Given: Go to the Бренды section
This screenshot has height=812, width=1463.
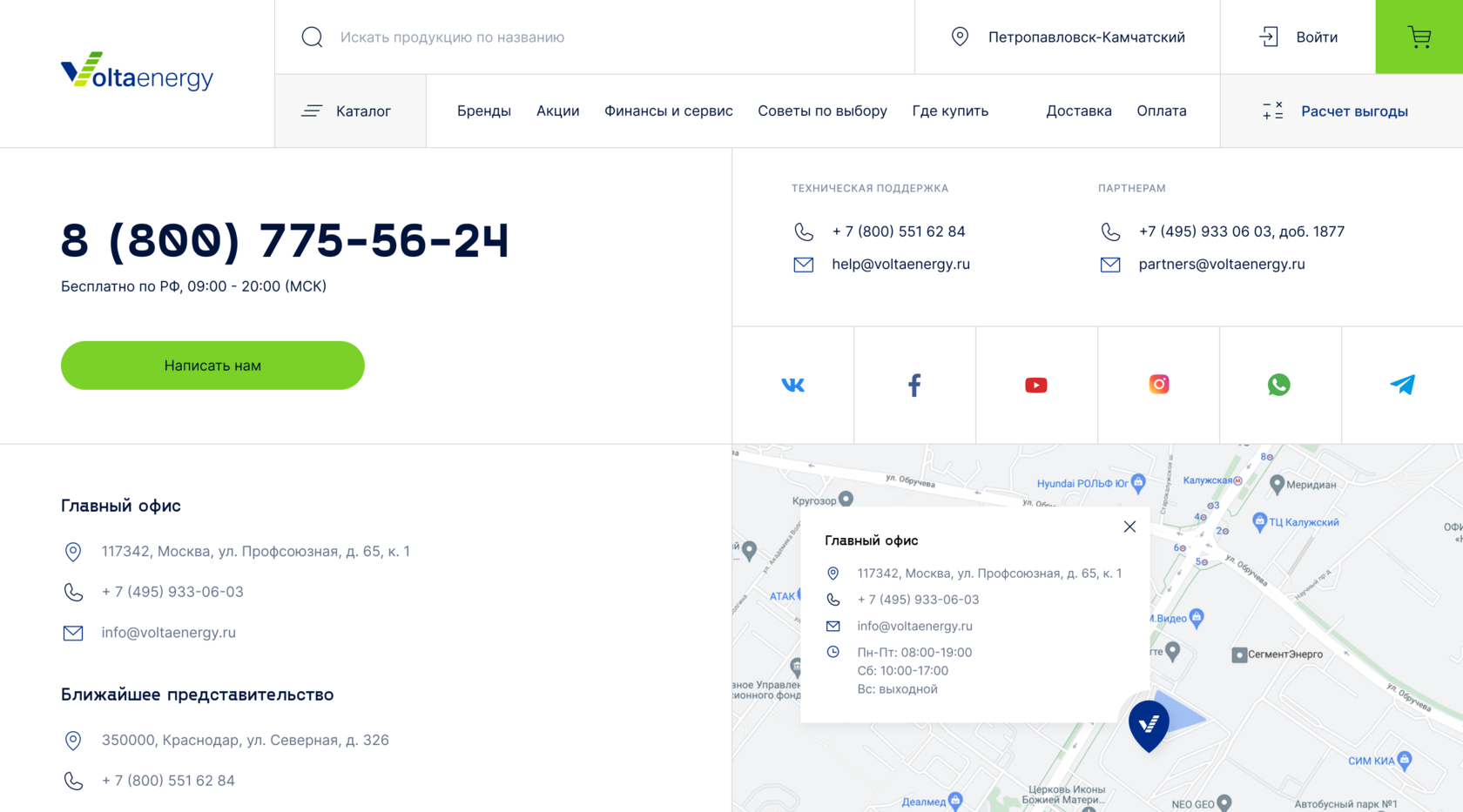Looking at the screenshot, I should tap(484, 111).
